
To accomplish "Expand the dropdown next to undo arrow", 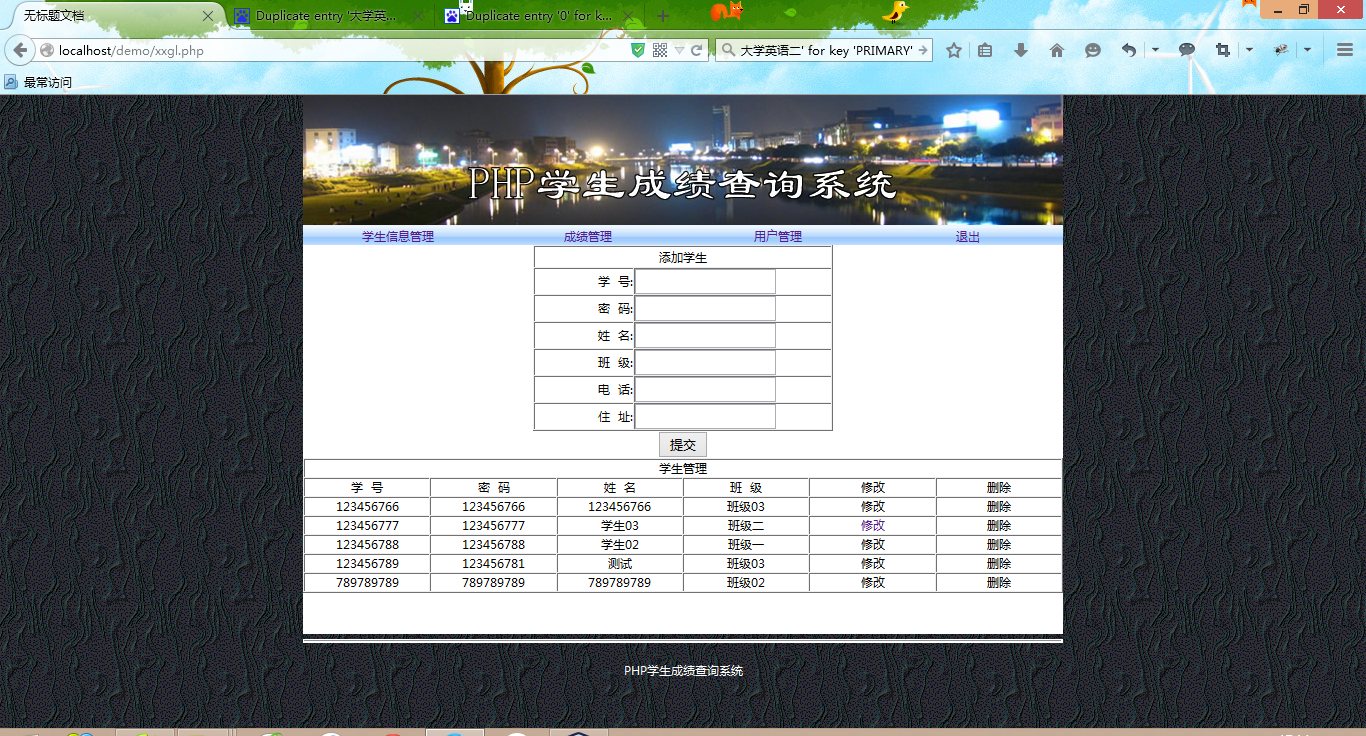I will (1155, 49).
